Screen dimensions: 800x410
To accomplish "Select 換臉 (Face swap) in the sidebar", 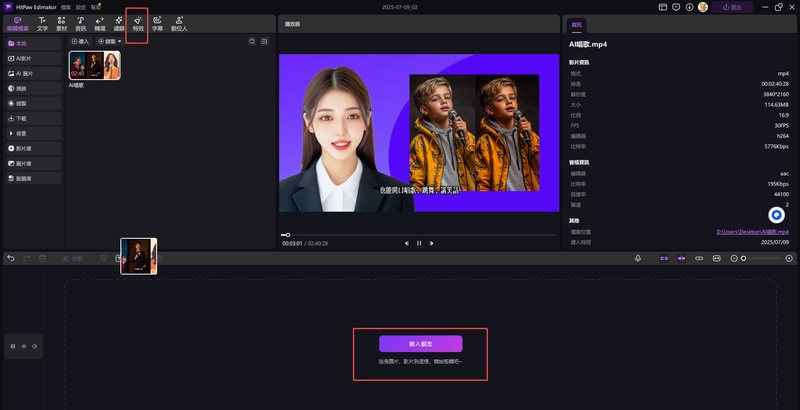I will pyautogui.click(x=34, y=88).
